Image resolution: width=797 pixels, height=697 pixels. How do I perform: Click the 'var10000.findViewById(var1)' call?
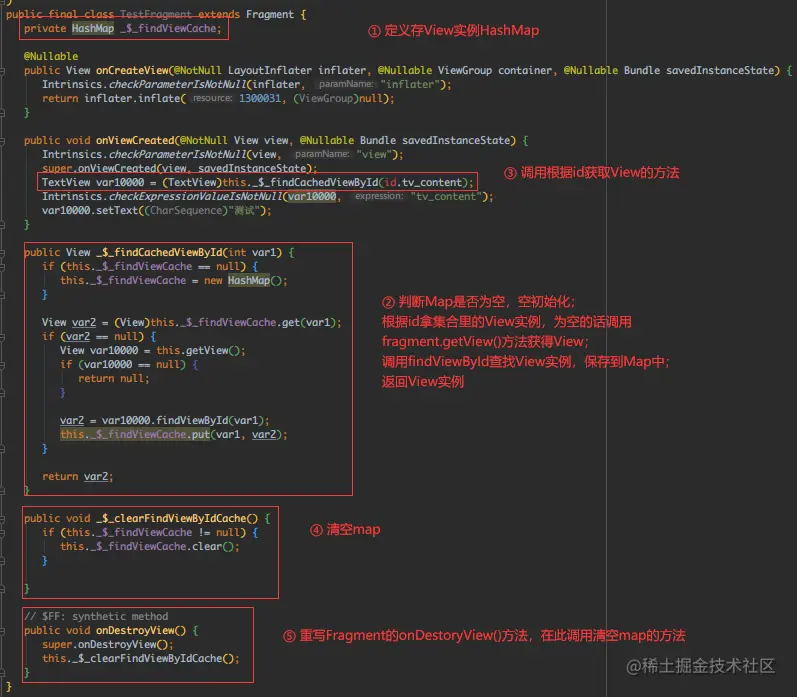pos(182,420)
